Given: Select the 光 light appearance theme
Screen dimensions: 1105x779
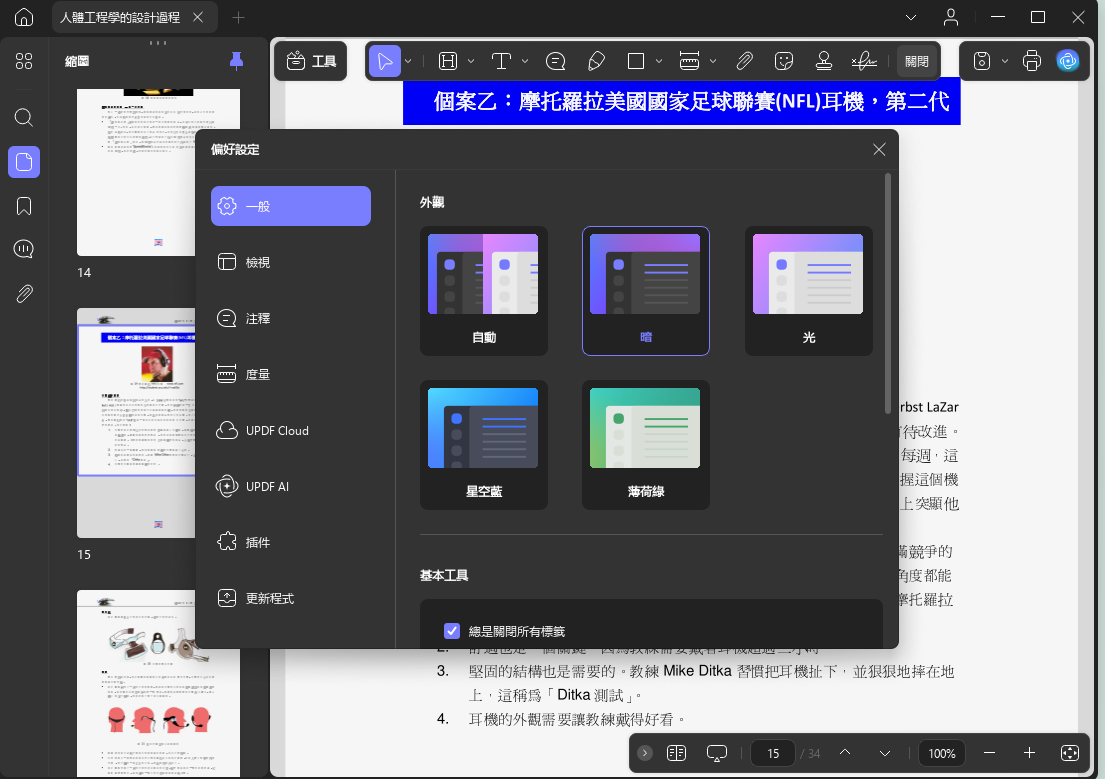Looking at the screenshot, I should [808, 291].
